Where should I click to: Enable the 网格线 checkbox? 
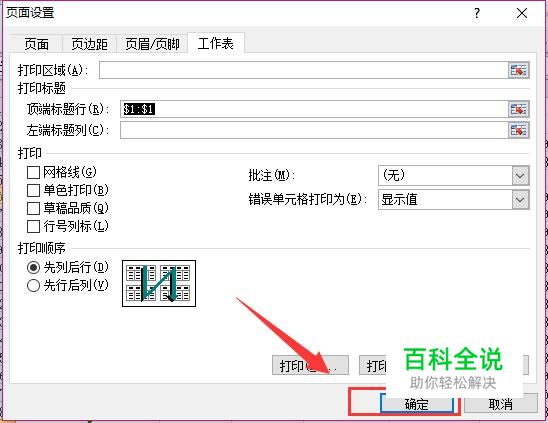coord(33,172)
